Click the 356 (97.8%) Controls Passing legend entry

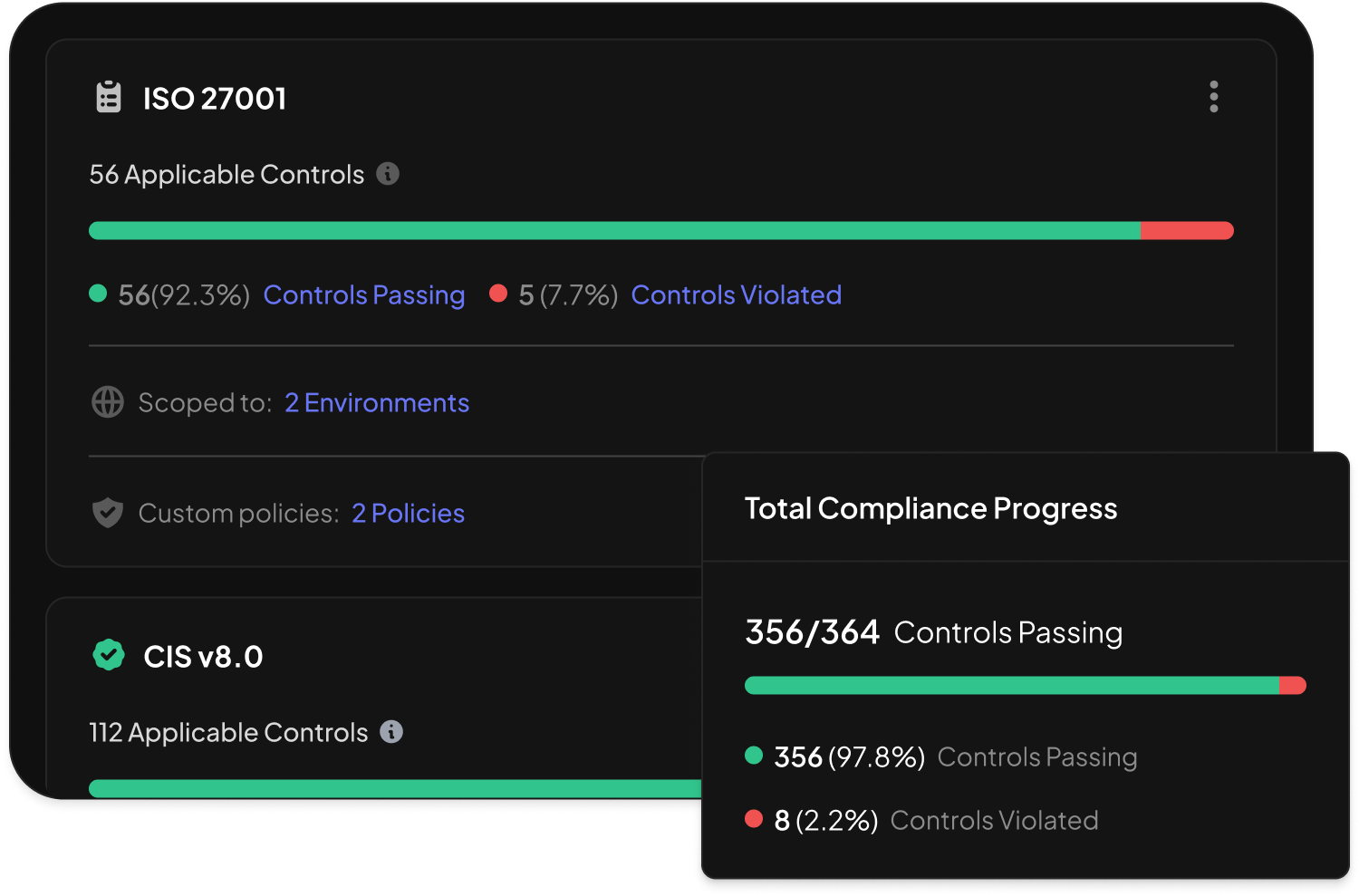(x=940, y=757)
